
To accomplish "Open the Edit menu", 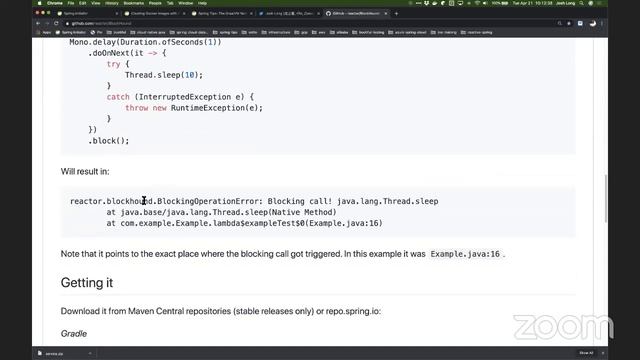I will point(83,3).
